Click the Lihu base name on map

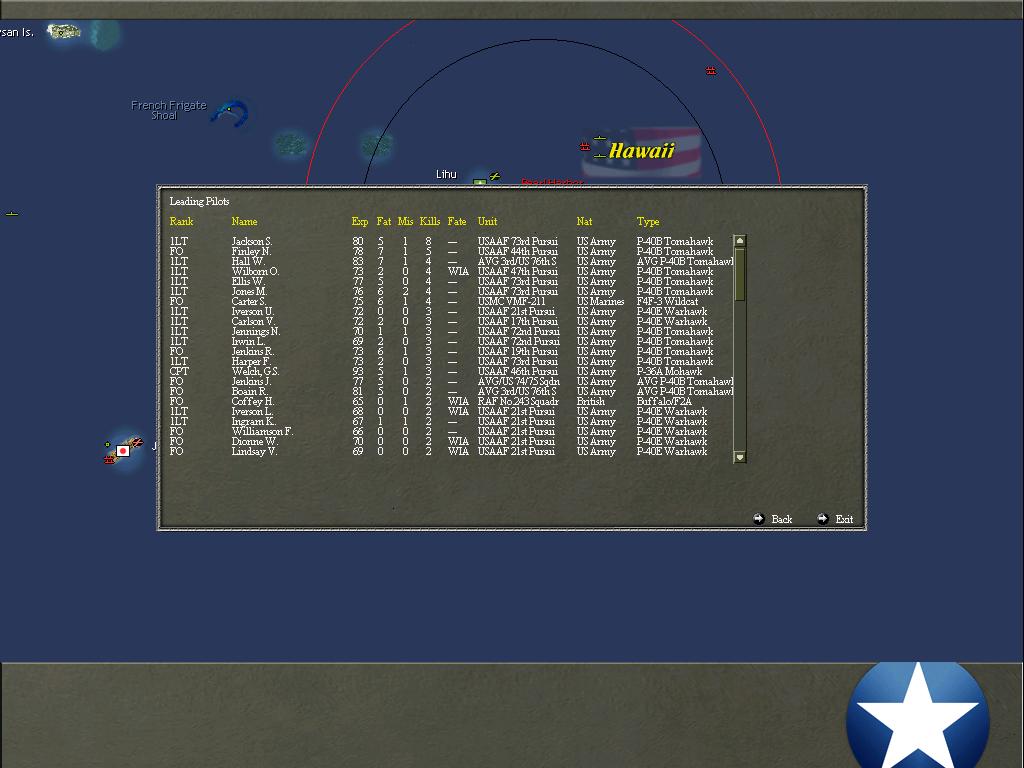(x=446, y=174)
